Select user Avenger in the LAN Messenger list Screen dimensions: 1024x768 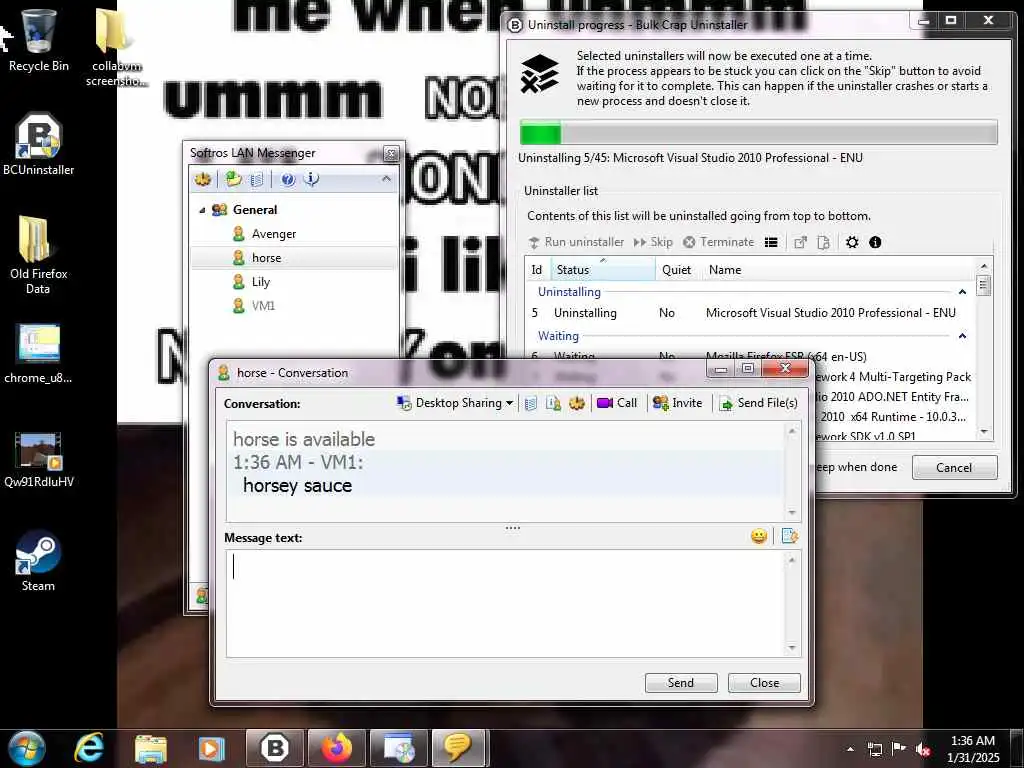pos(274,234)
